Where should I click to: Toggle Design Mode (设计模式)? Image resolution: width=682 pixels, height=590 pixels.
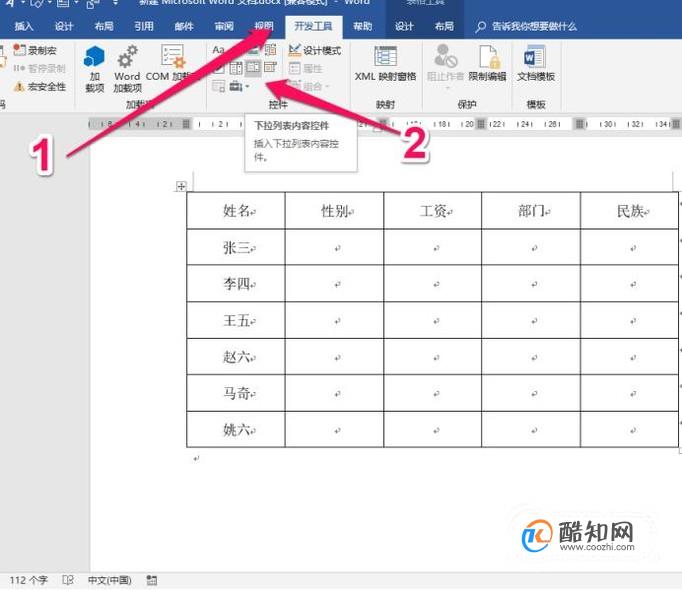click(x=314, y=50)
